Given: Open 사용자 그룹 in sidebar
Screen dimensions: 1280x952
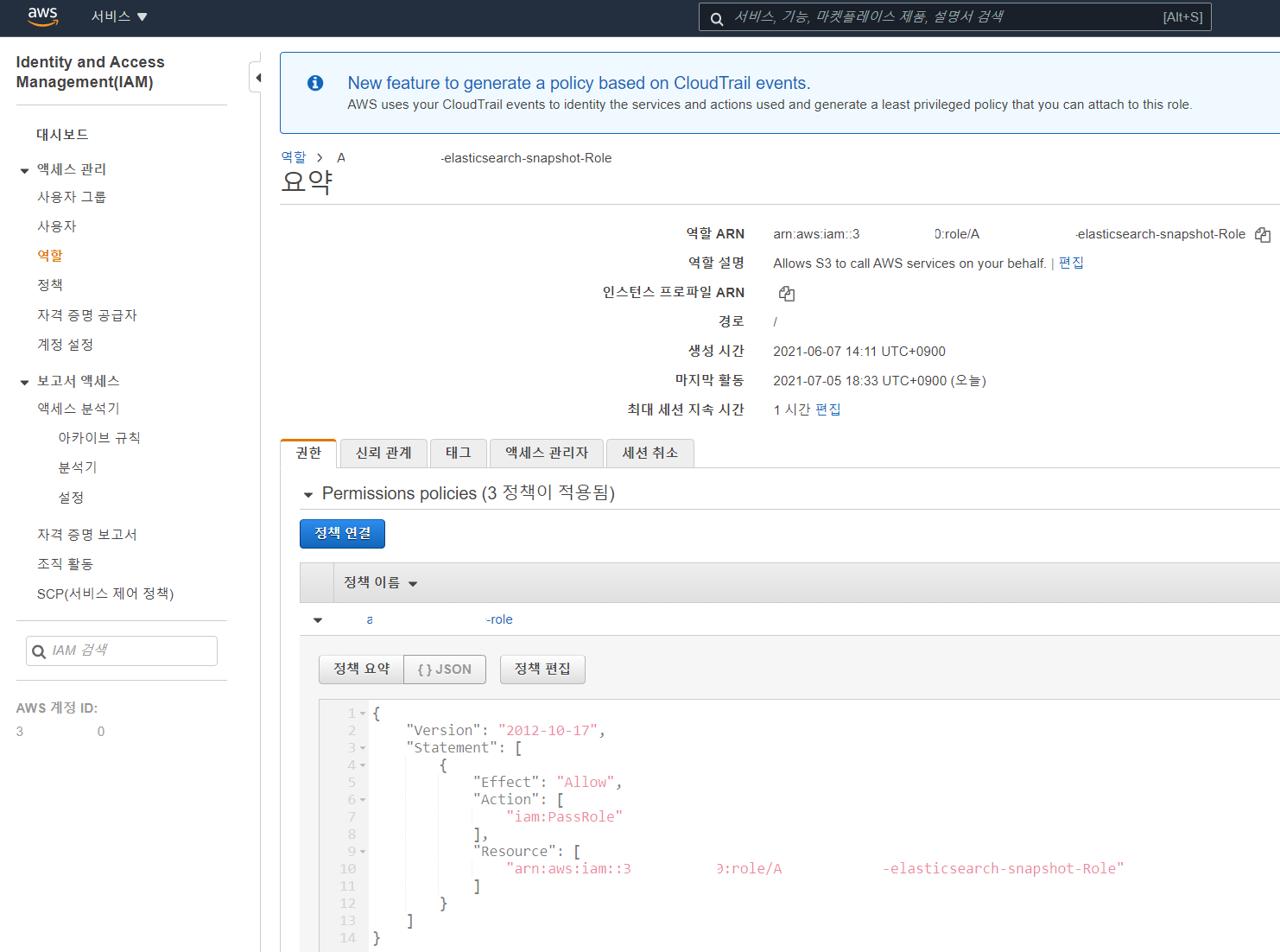Looking at the screenshot, I should [72, 197].
